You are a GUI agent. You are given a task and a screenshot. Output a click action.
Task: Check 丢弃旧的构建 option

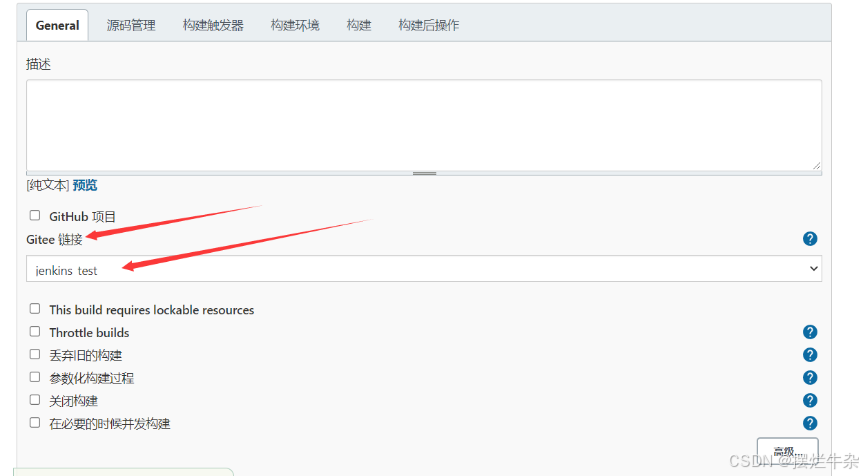coord(35,354)
